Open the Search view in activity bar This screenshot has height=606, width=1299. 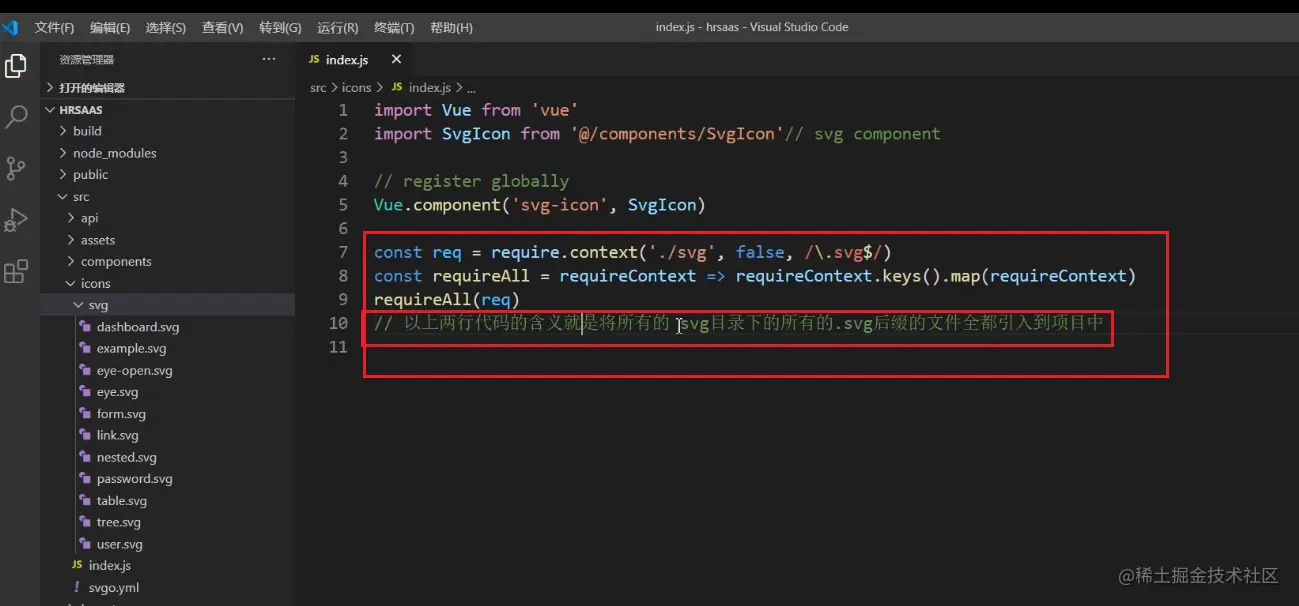tap(16, 117)
